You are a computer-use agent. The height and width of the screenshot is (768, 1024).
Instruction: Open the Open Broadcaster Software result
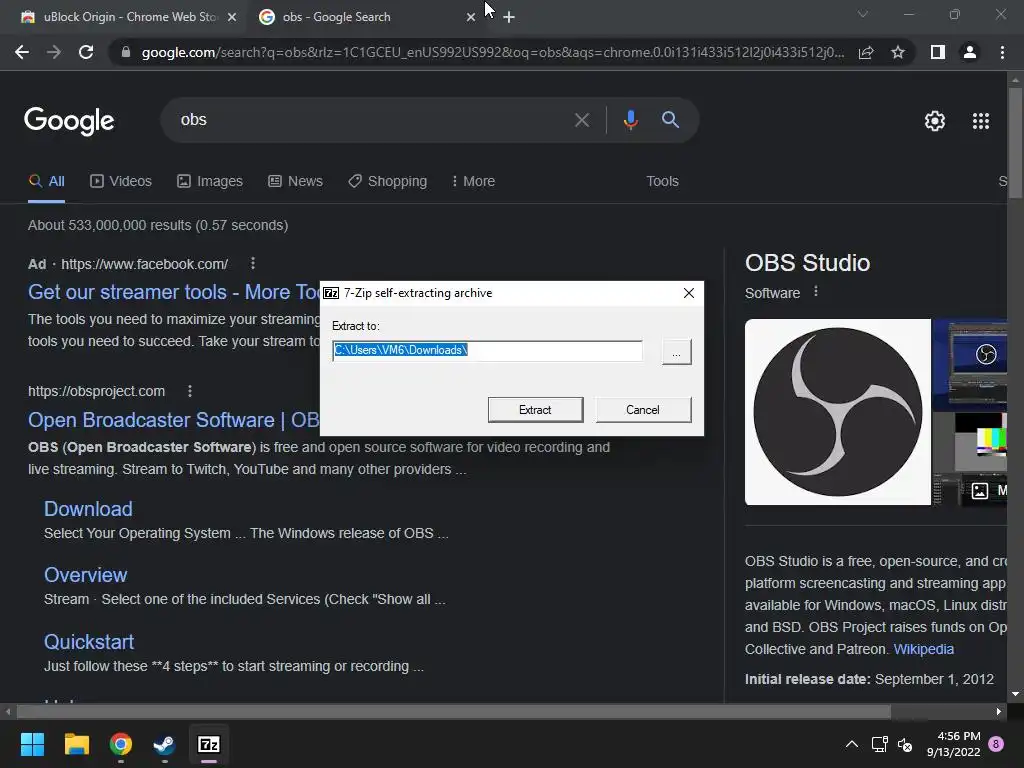pyautogui.click(x=174, y=420)
